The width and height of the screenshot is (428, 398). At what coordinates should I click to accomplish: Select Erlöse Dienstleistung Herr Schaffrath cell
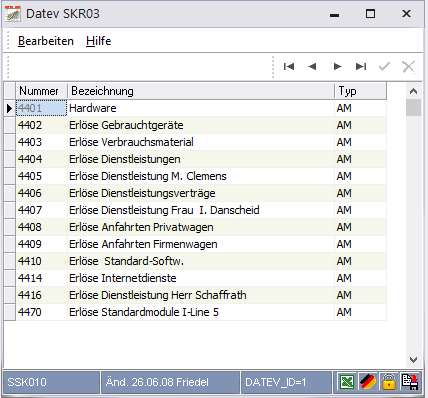coord(201,295)
